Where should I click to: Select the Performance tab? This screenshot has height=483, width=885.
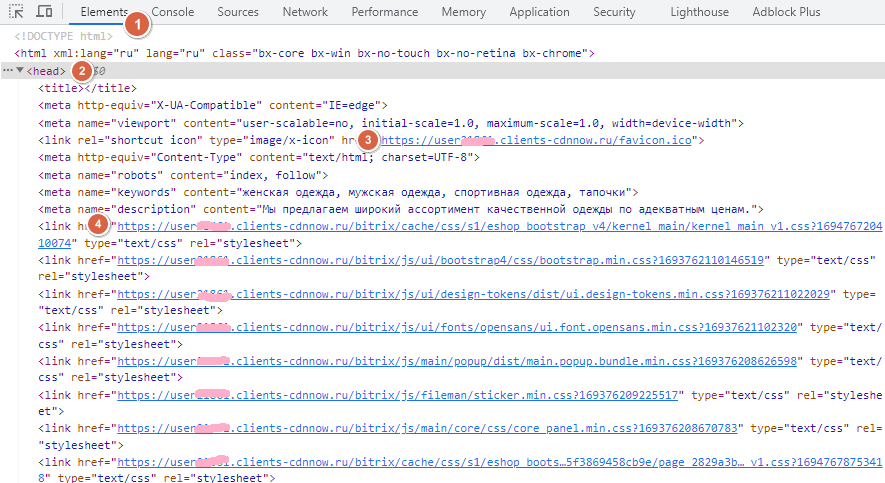coord(385,12)
